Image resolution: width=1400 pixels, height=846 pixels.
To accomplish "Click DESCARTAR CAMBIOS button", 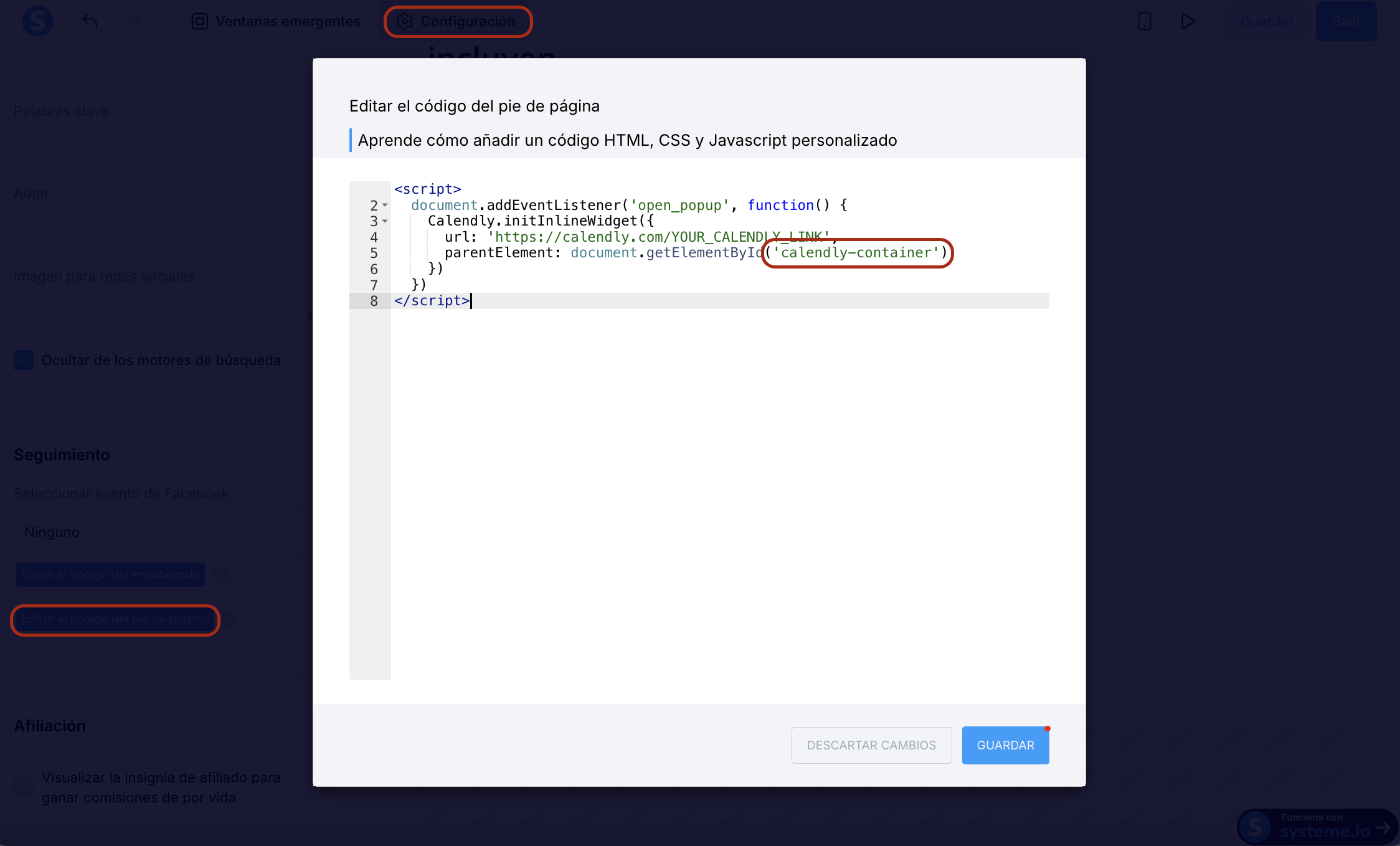I will (x=871, y=745).
